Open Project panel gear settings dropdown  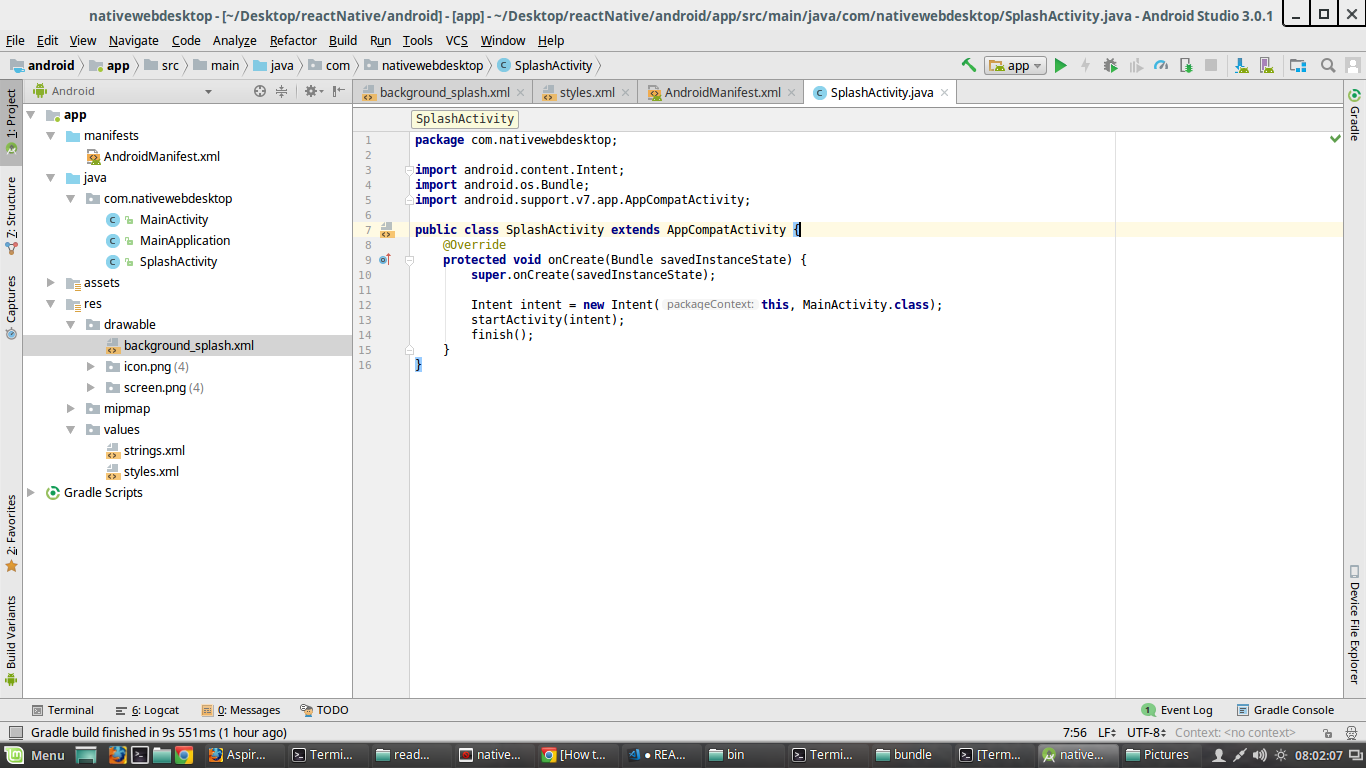click(x=314, y=91)
